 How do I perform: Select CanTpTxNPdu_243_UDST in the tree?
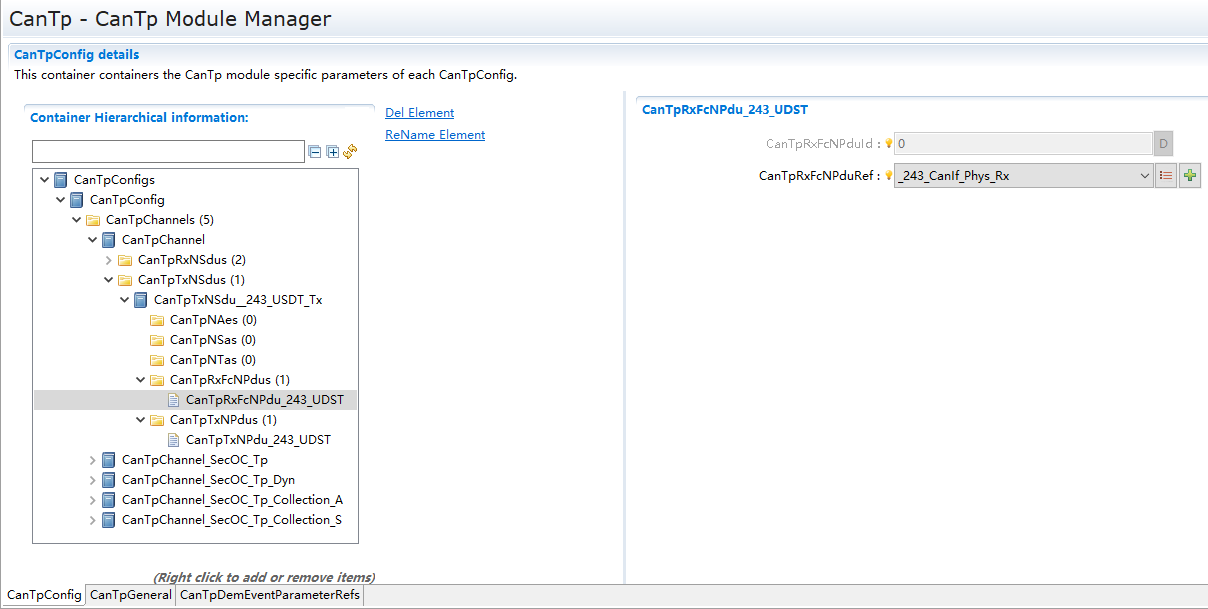(257, 440)
